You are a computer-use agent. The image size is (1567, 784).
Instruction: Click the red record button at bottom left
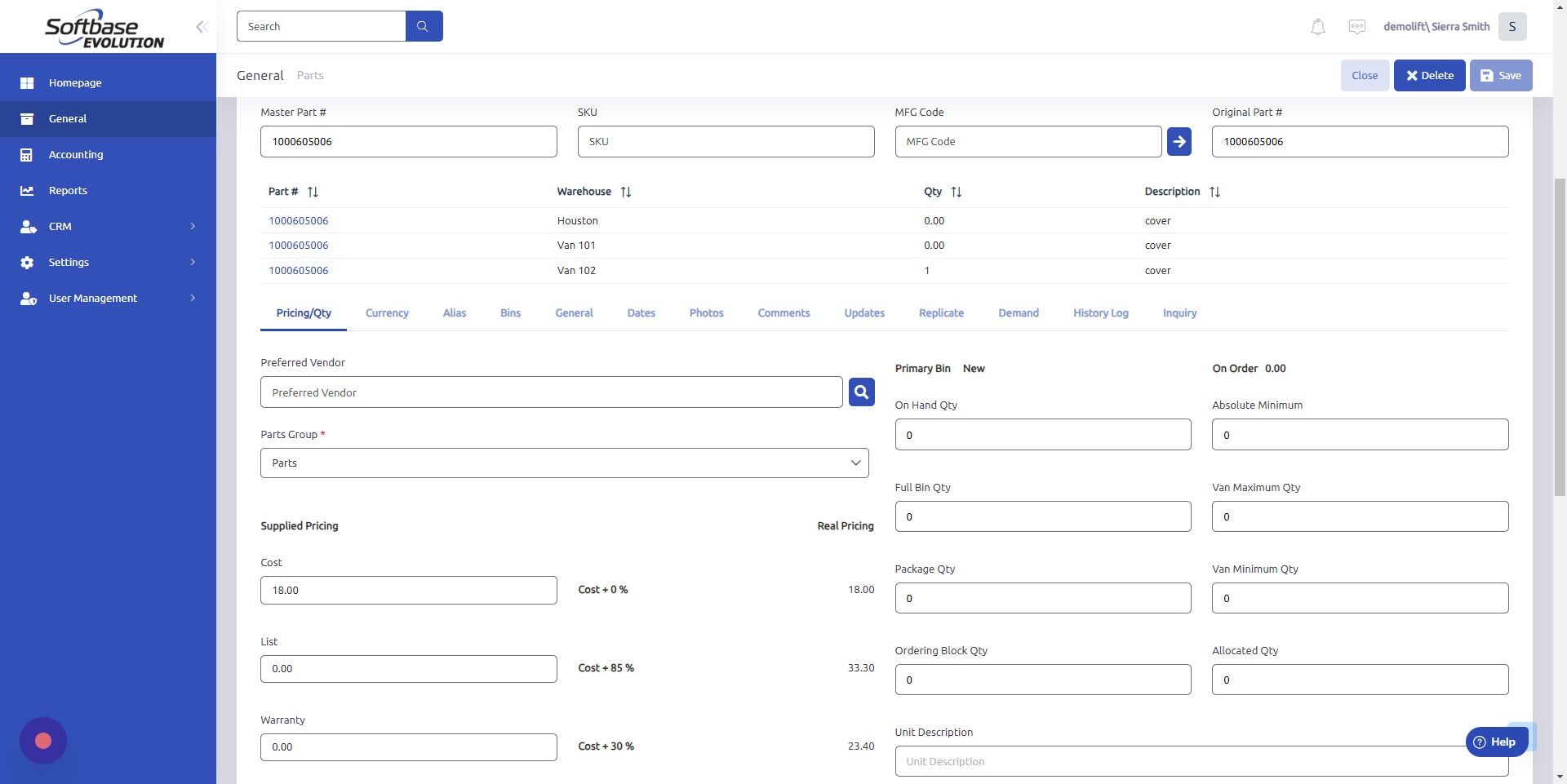pyautogui.click(x=43, y=741)
